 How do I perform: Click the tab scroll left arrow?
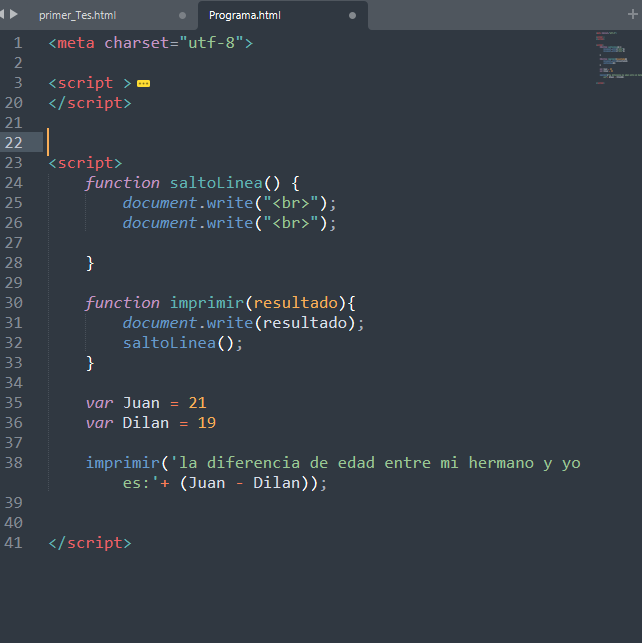(x=2, y=14)
